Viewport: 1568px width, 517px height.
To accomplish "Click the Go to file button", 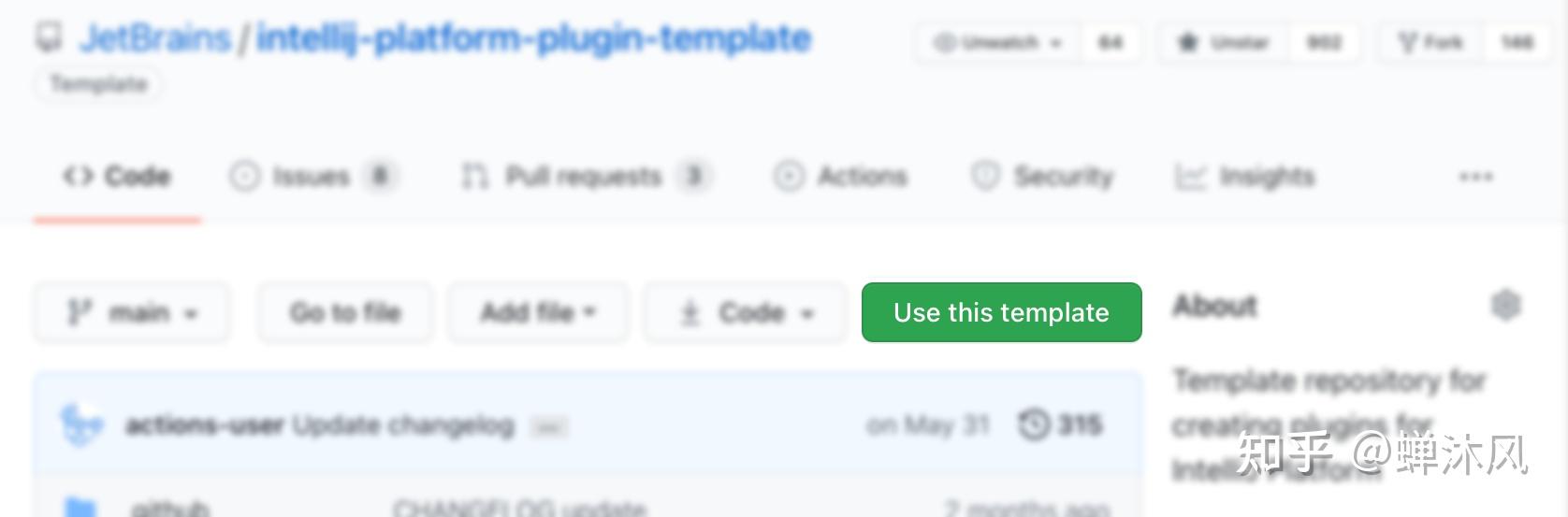I will pos(345,312).
